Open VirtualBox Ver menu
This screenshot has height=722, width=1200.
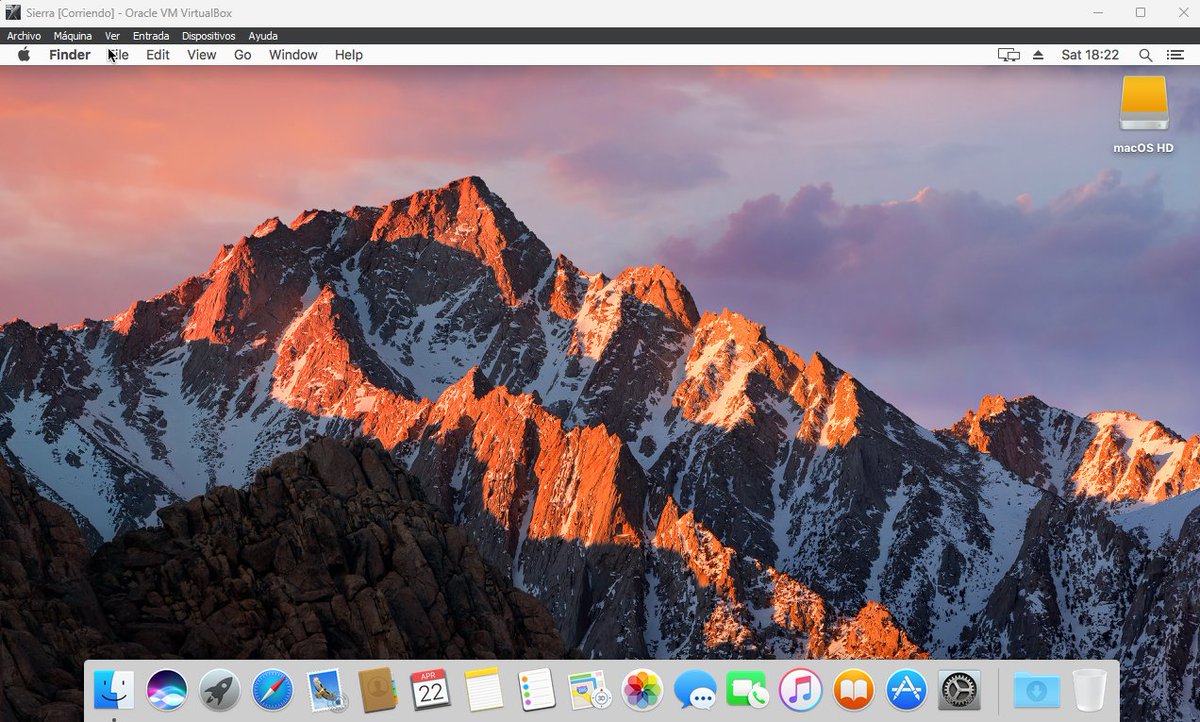tap(112, 36)
